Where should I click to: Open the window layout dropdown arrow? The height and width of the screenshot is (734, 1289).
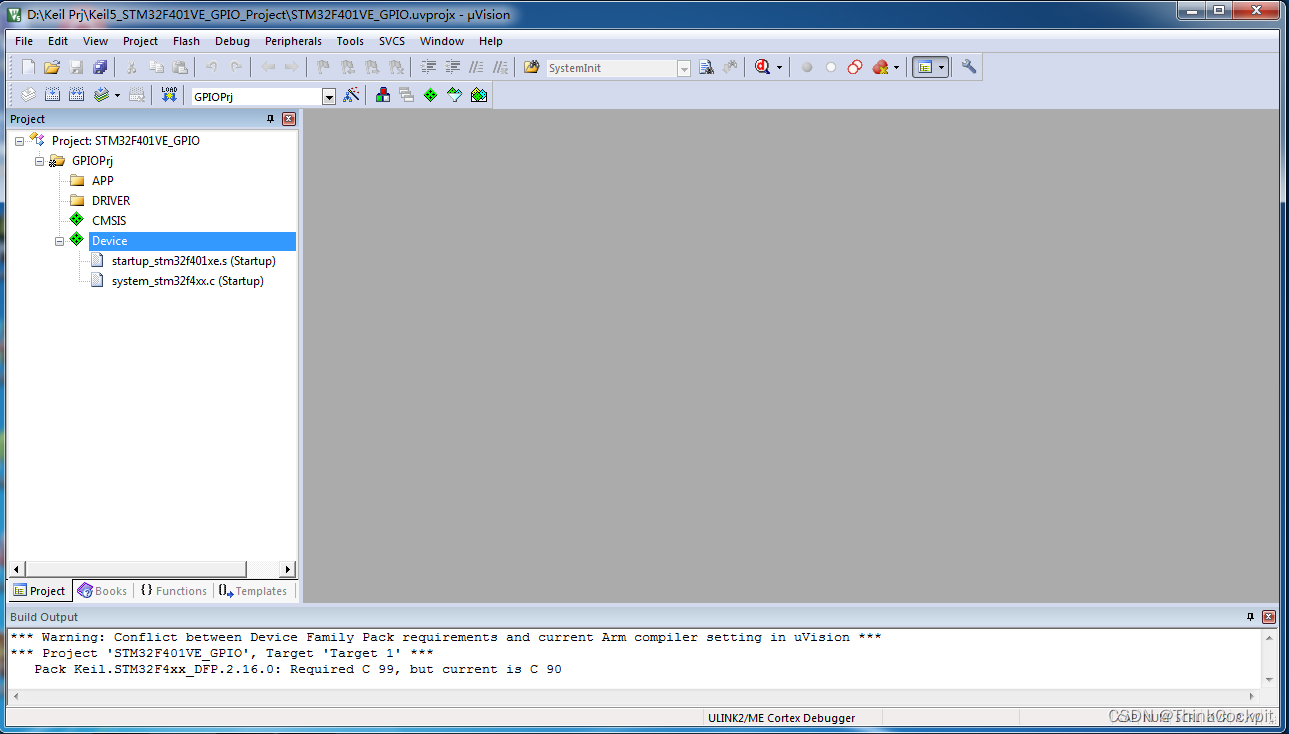click(x=941, y=68)
